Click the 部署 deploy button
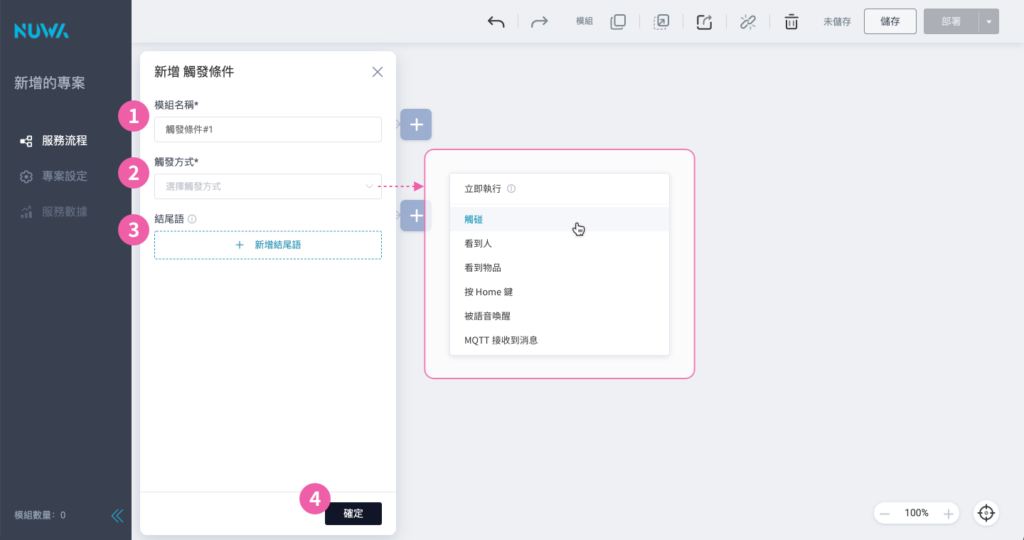 pyautogui.click(x=951, y=22)
